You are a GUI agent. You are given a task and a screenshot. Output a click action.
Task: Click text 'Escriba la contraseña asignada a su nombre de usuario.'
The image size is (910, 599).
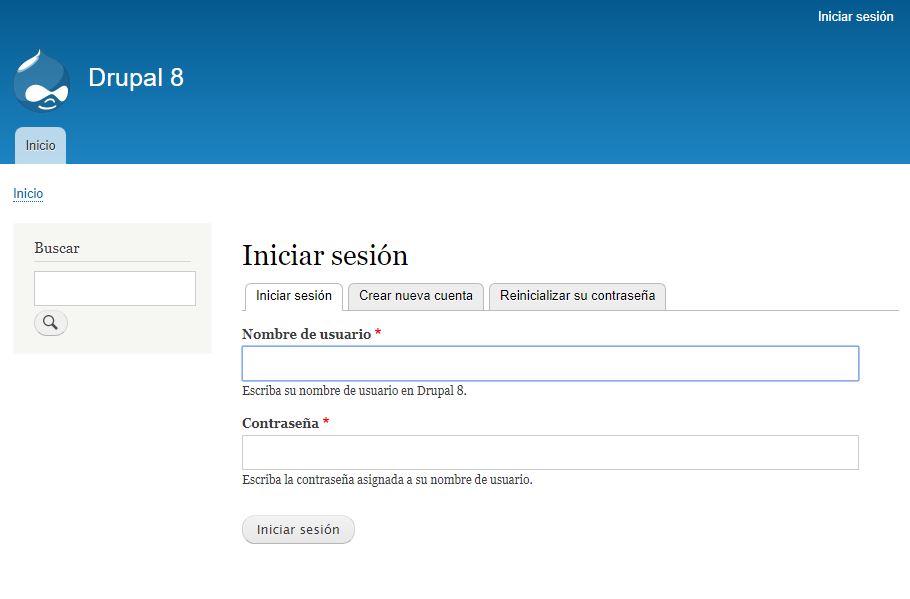[387, 480]
